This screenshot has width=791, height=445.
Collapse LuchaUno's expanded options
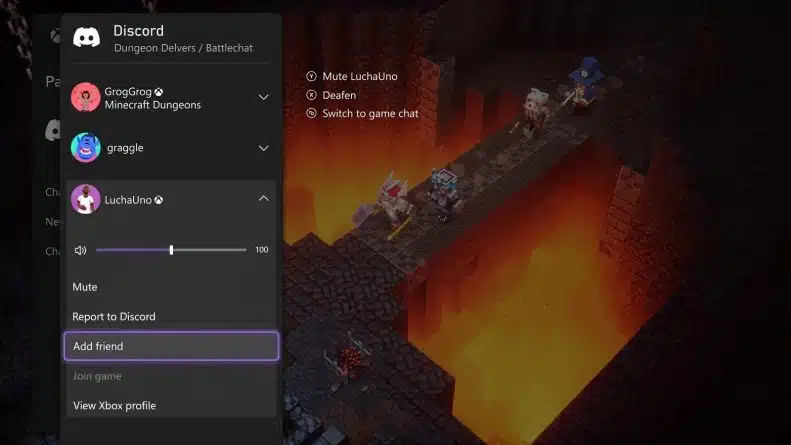pyautogui.click(x=264, y=199)
